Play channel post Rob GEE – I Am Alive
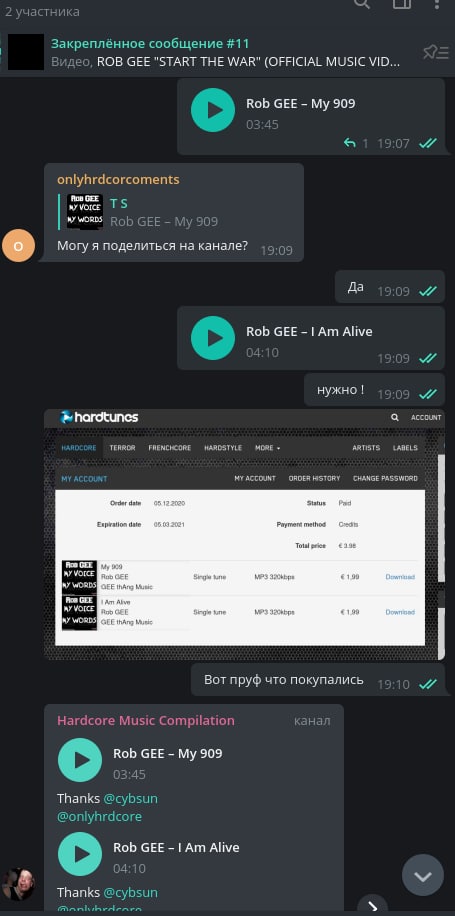This screenshot has width=455, height=916. coord(80,854)
